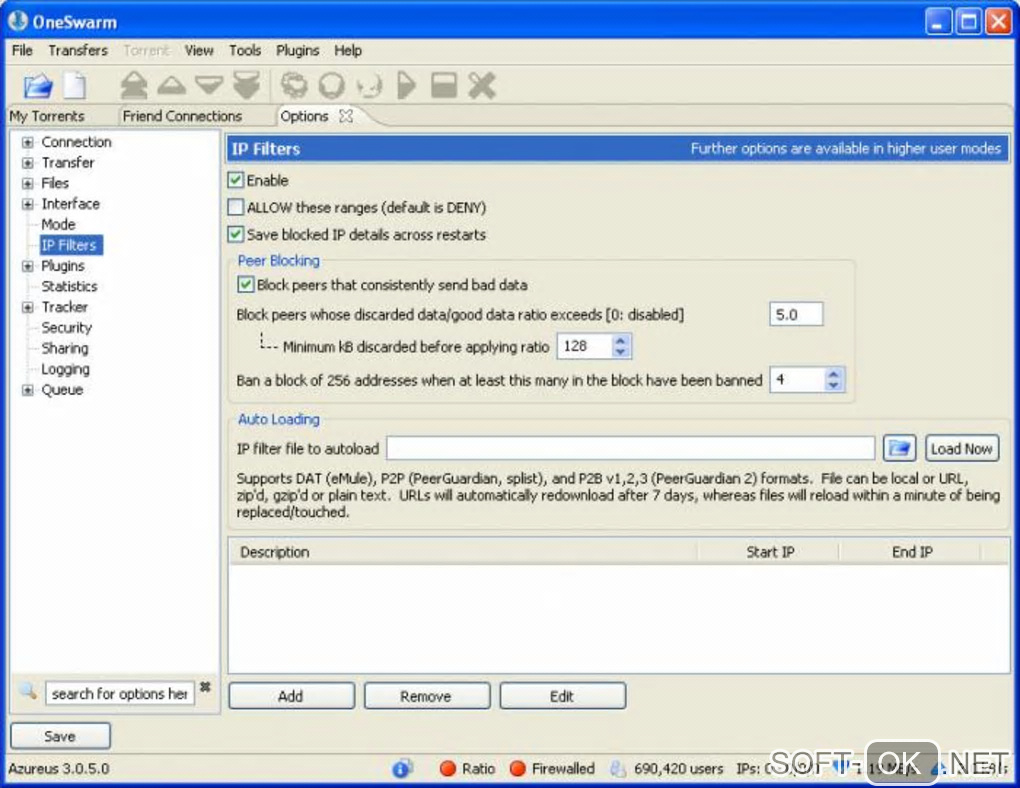This screenshot has width=1020, height=788.
Task: Expand the Files tree node
Action: [x=27, y=183]
